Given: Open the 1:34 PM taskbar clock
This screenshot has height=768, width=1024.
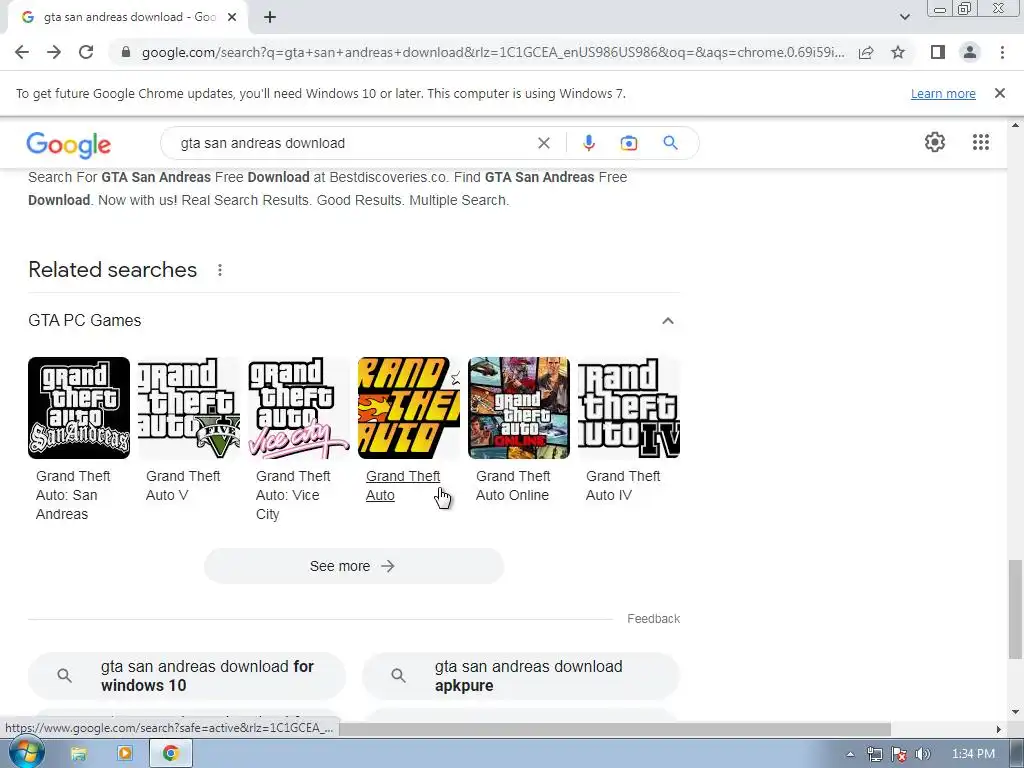Looking at the screenshot, I should 973,754.
